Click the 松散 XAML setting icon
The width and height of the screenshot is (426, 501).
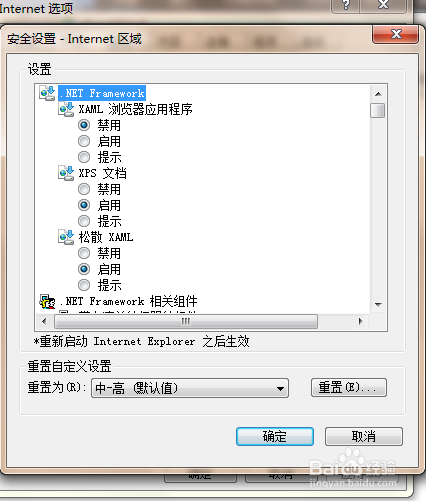[66, 237]
